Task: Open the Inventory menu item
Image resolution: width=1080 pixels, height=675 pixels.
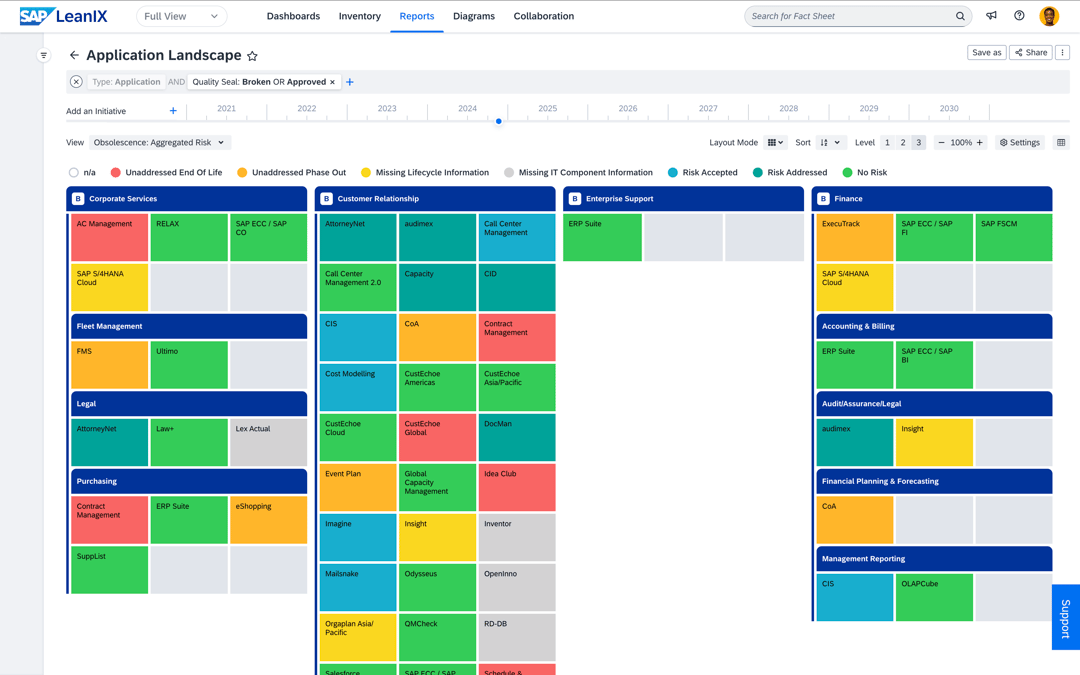Action: [360, 16]
